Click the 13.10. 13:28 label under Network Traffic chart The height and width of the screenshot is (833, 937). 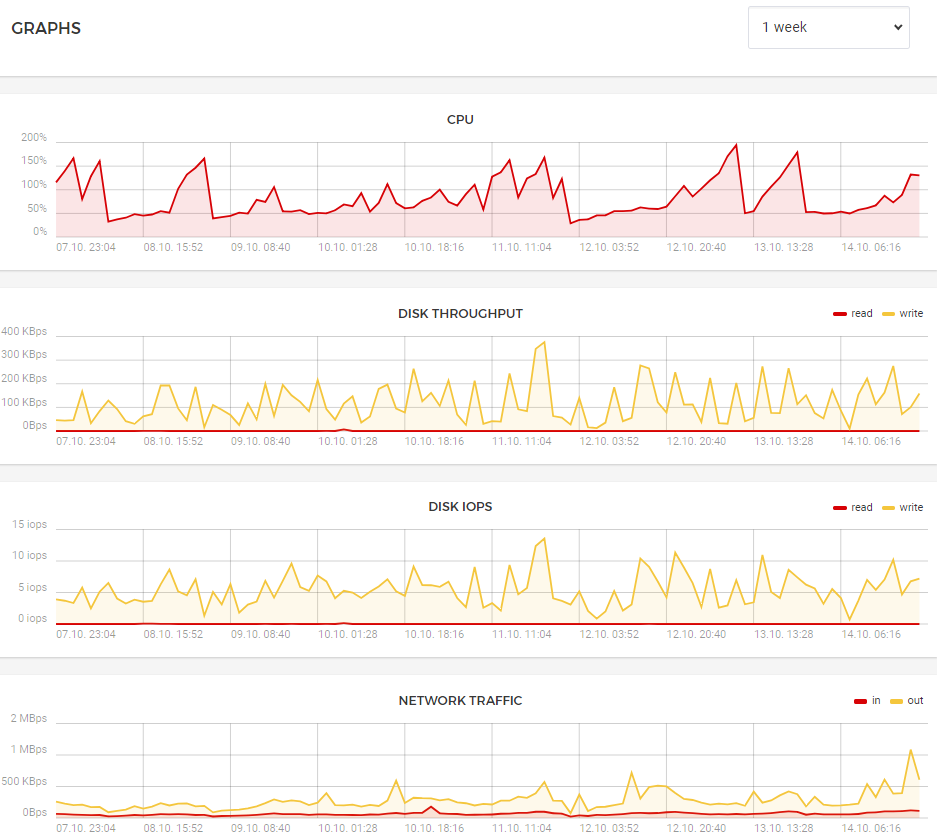(783, 828)
